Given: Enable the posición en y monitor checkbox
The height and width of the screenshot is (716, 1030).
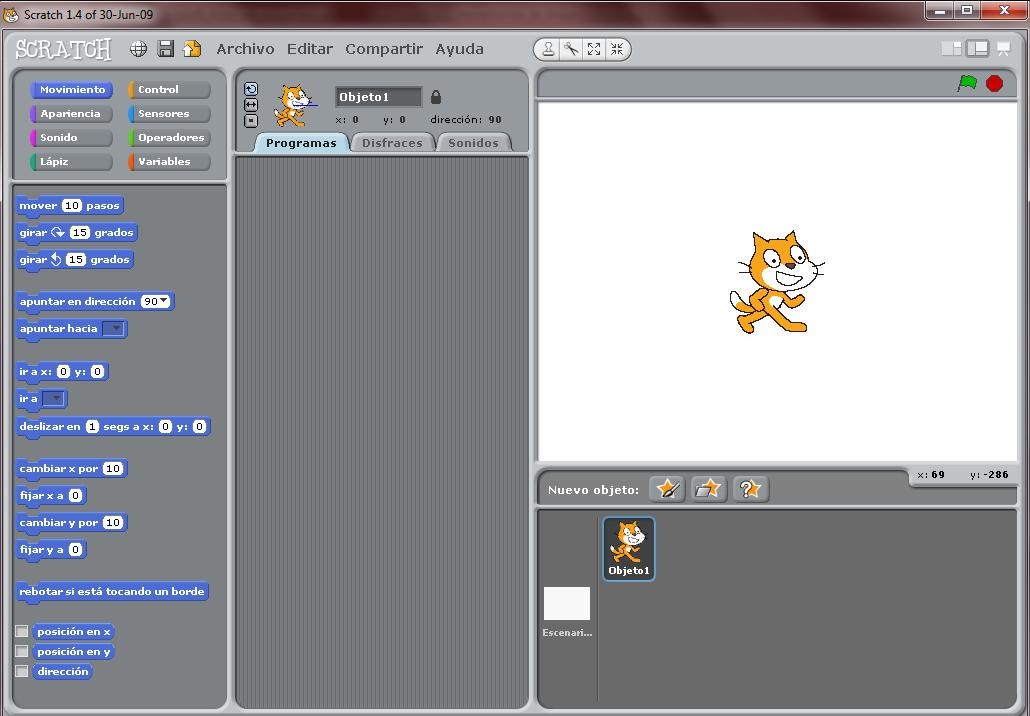Looking at the screenshot, I should pyautogui.click(x=22, y=652).
